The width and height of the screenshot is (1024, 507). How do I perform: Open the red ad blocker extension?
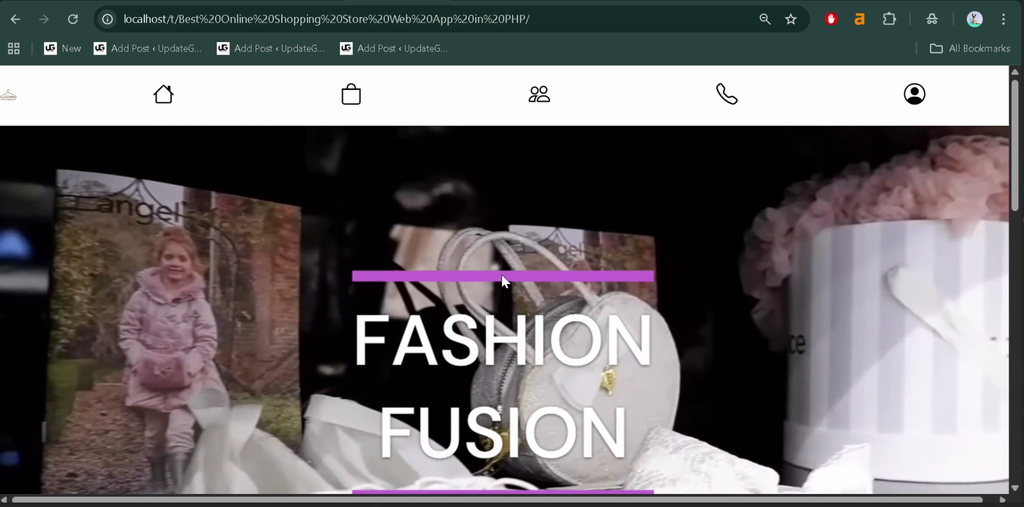(x=831, y=19)
